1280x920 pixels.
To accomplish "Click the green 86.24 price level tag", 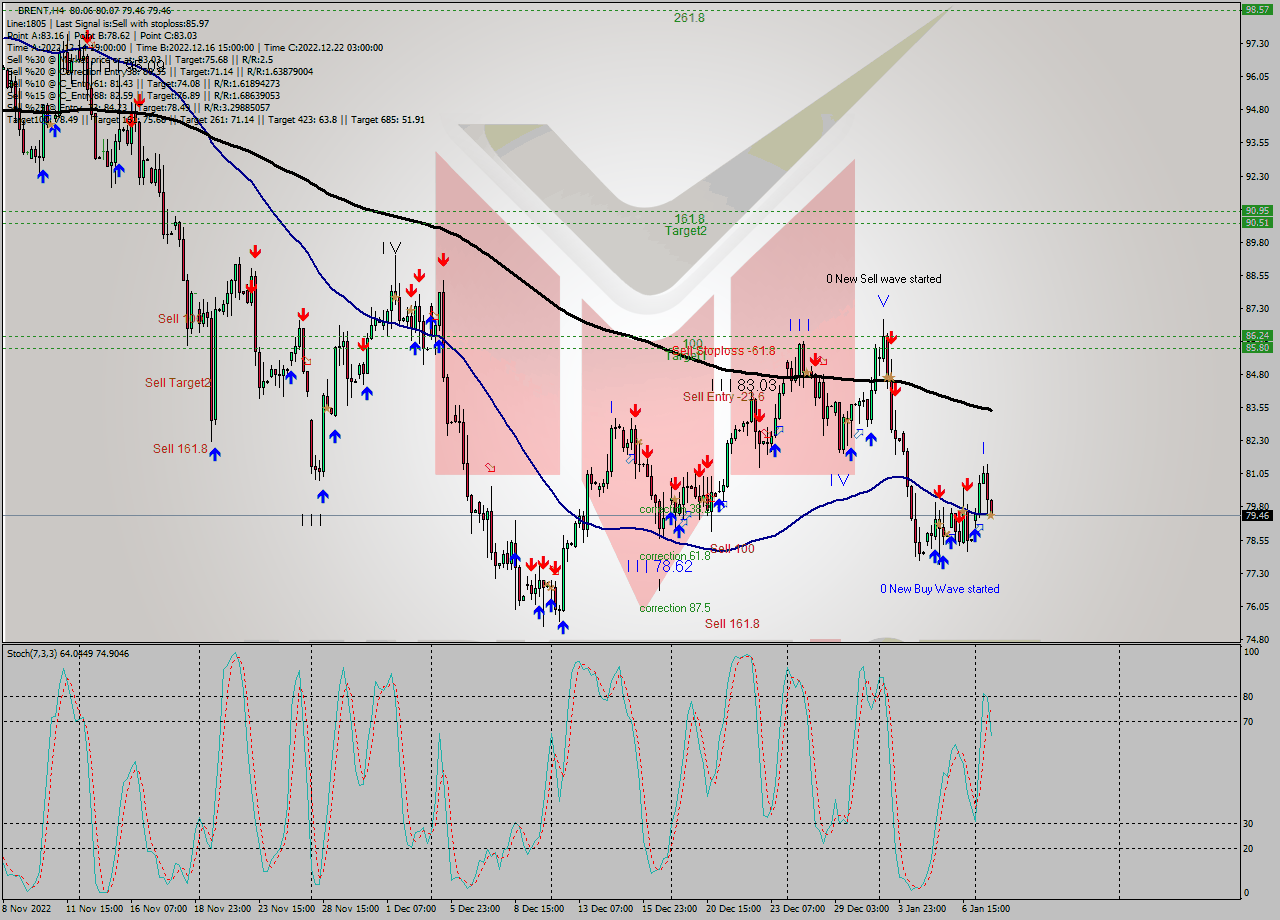I will (1257, 336).
